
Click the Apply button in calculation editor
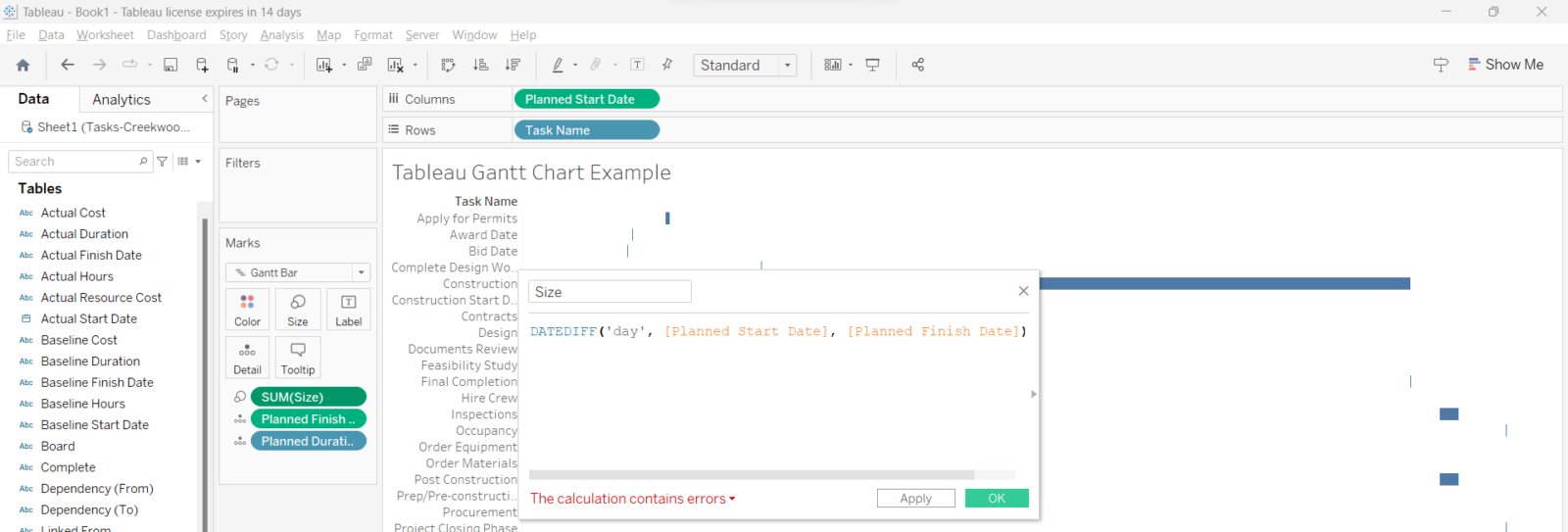[x=916, y=499]
